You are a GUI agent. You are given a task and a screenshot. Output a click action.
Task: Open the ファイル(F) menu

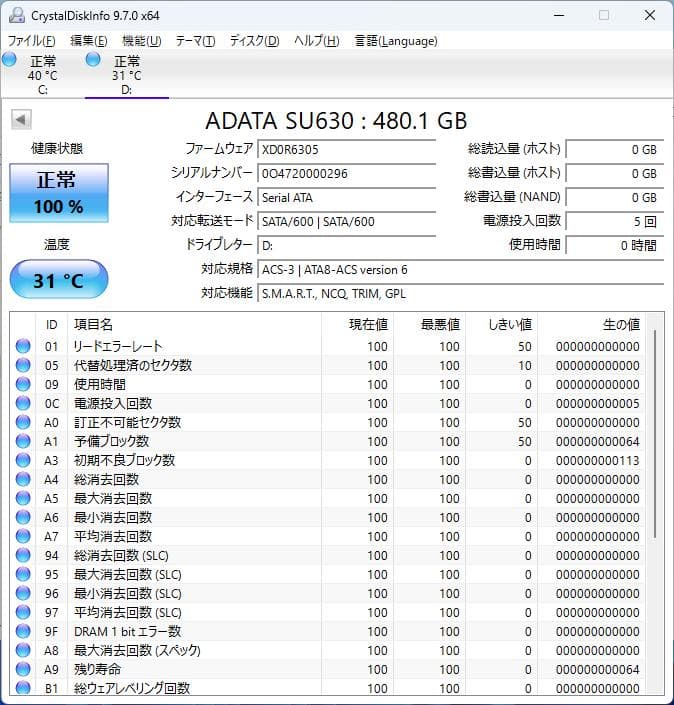(31, 41)
